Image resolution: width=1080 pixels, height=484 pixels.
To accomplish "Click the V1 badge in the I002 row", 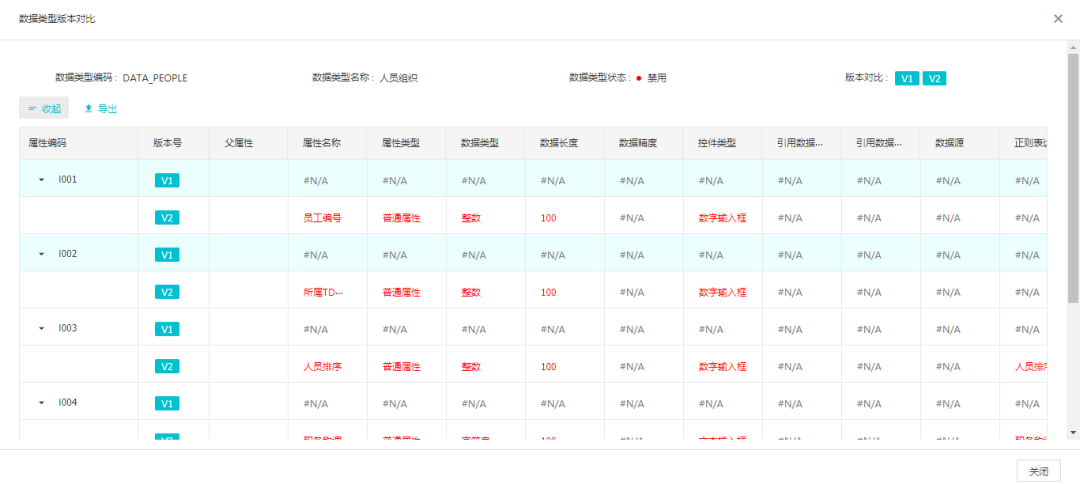I will coord(167,255).
